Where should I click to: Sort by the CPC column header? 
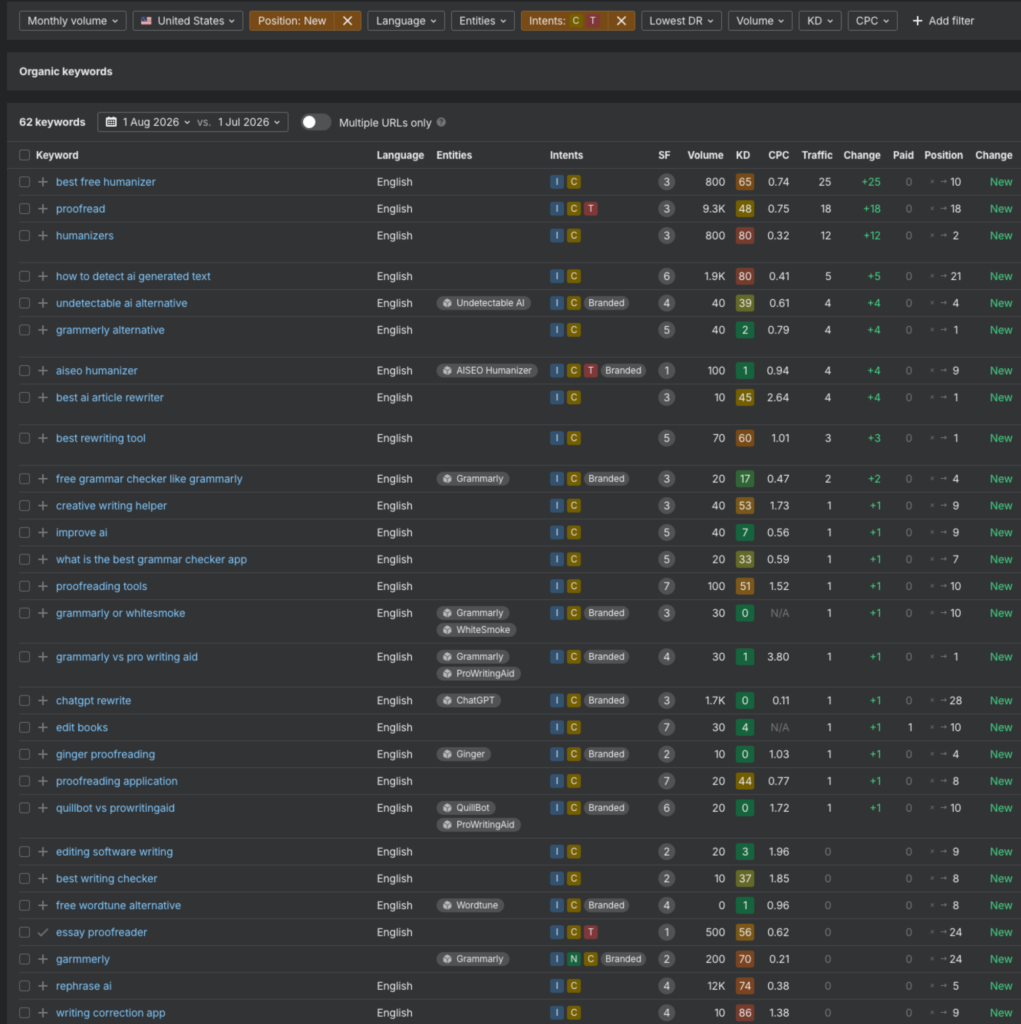pyautogui.click(x=778, y=155)
